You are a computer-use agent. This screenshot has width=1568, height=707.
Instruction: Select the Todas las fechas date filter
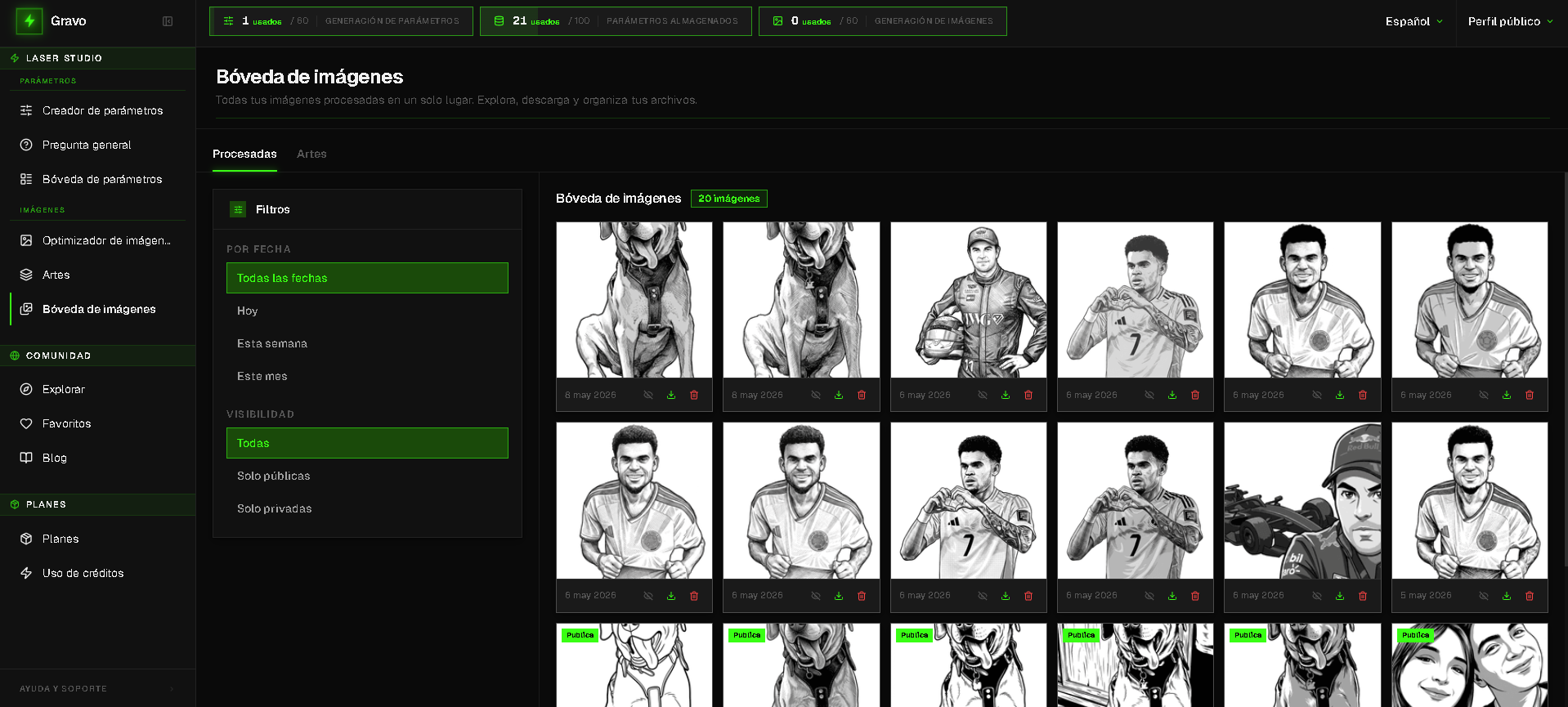367,278
